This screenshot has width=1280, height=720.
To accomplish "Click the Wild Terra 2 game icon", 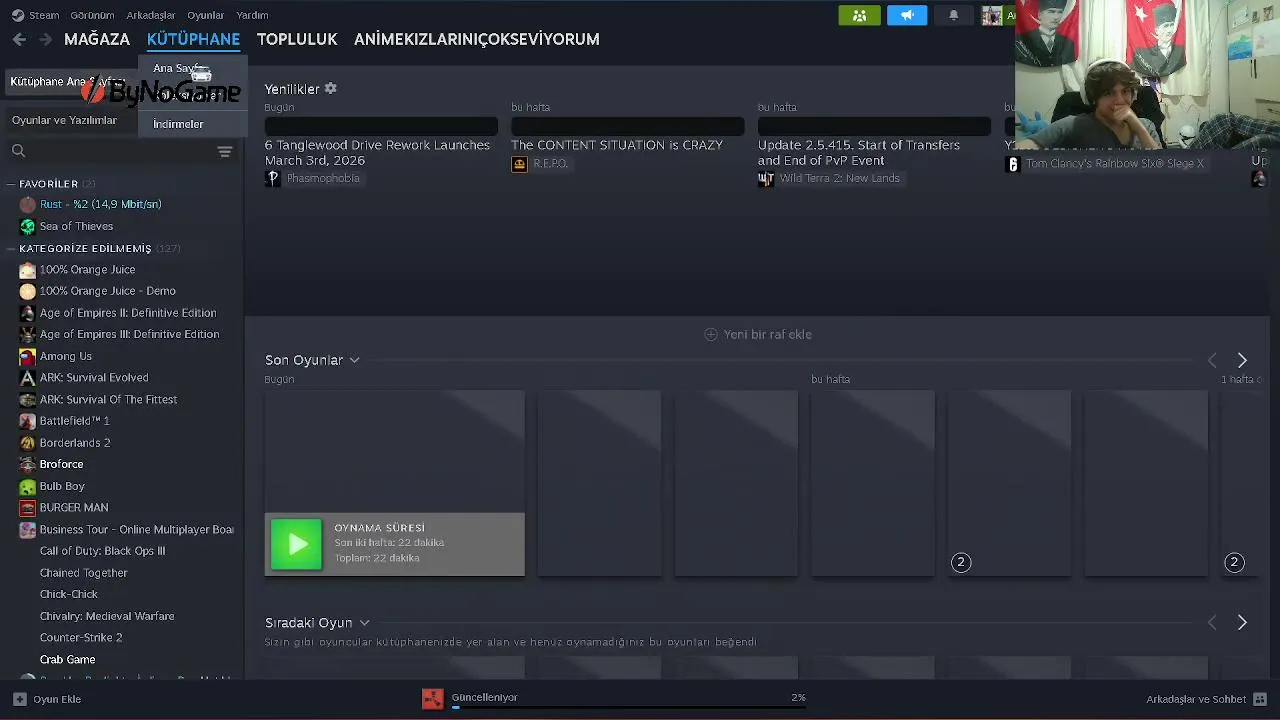I will point(766,178).
